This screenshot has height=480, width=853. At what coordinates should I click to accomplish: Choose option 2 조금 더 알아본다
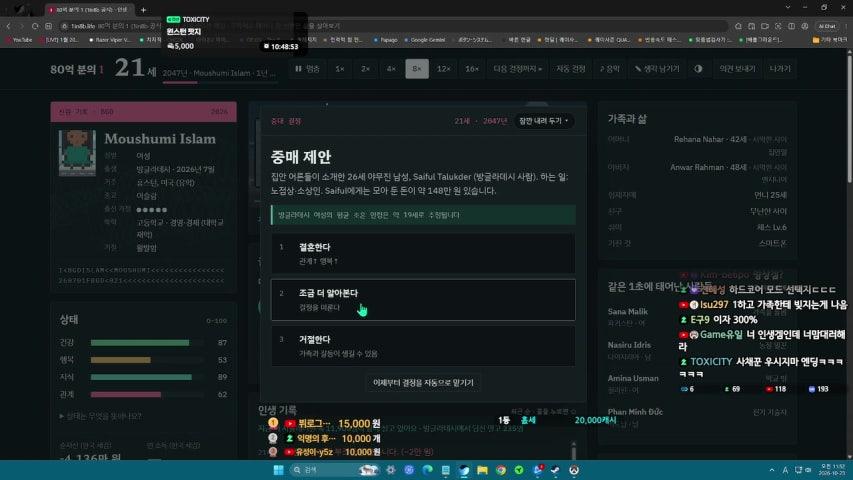(x=423, y=299)
